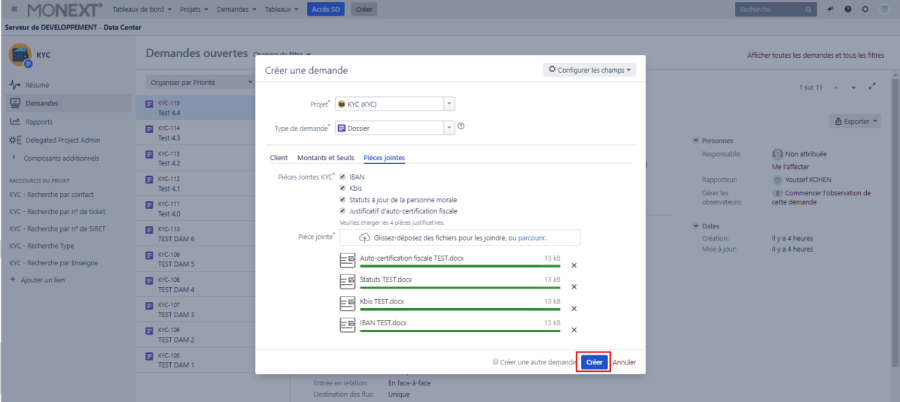Screen dimensions: 900x402
Task: Open the settings gear in top bar
Action: (x=867, y=9)
